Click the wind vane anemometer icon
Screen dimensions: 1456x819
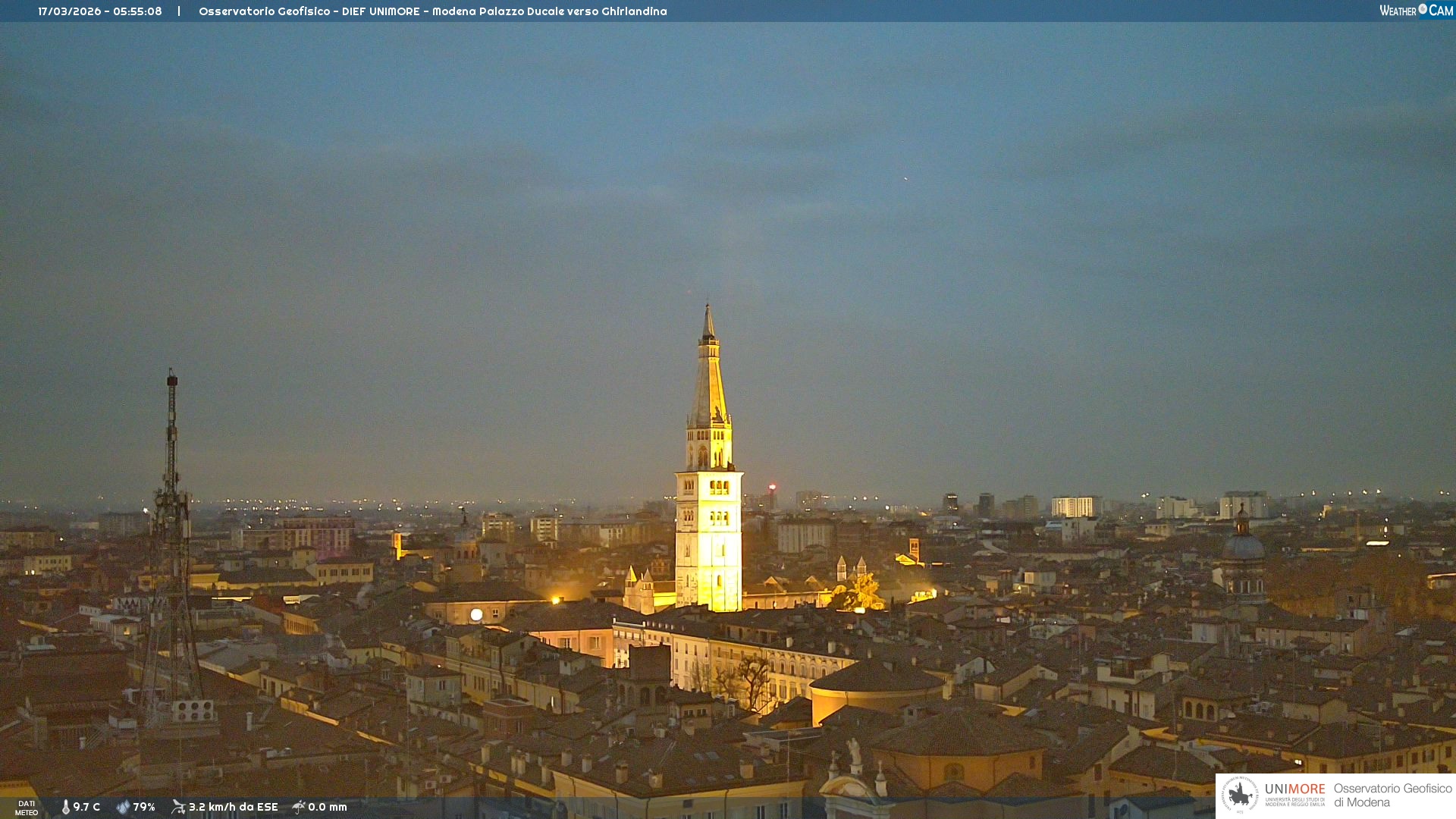click(x=178, y=807)
